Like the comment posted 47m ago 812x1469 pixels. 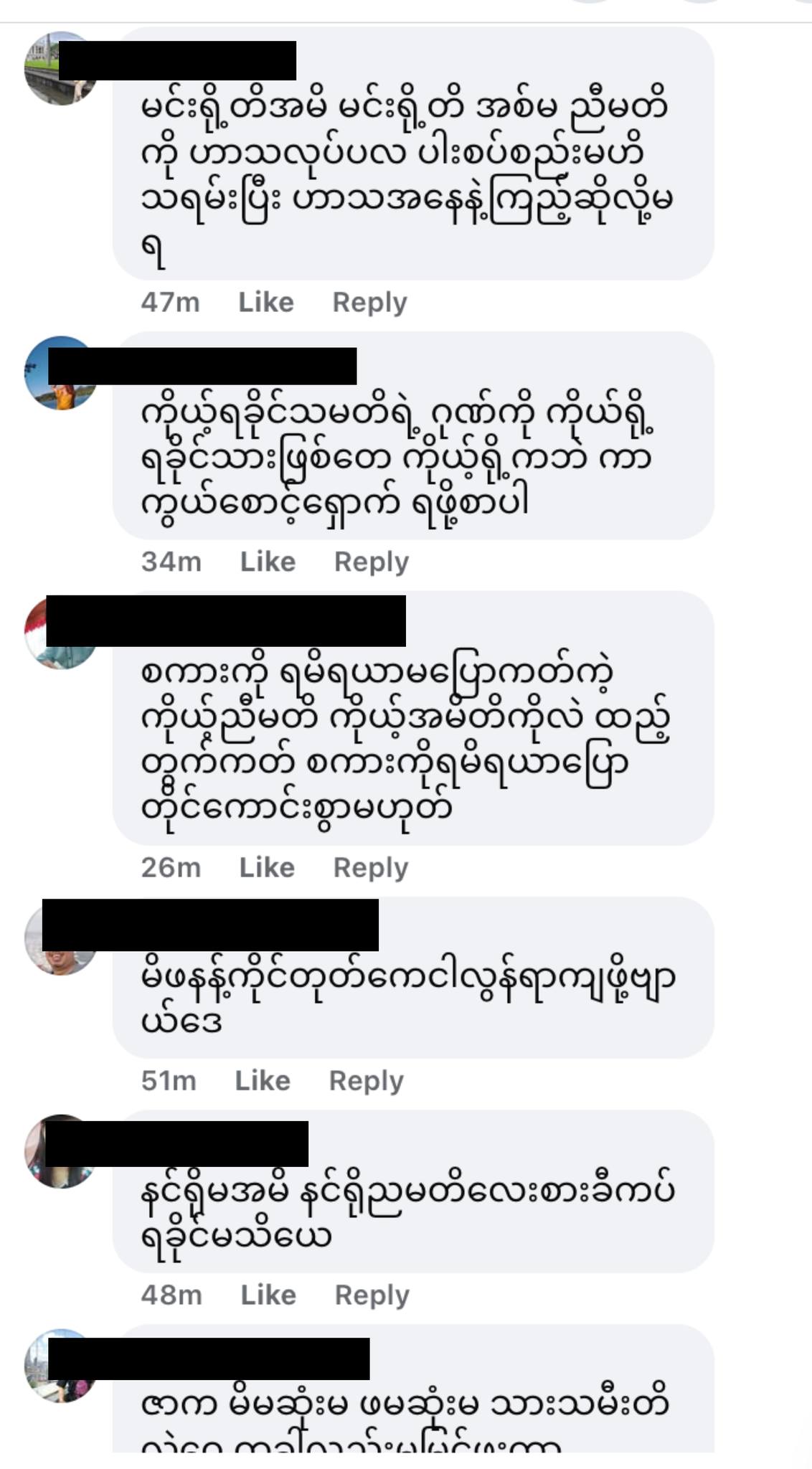(x=266, y=303)
